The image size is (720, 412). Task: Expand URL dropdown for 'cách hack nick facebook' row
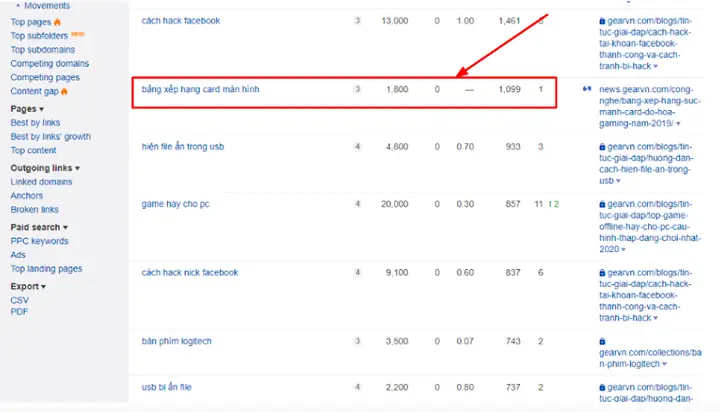click(655, 318)
